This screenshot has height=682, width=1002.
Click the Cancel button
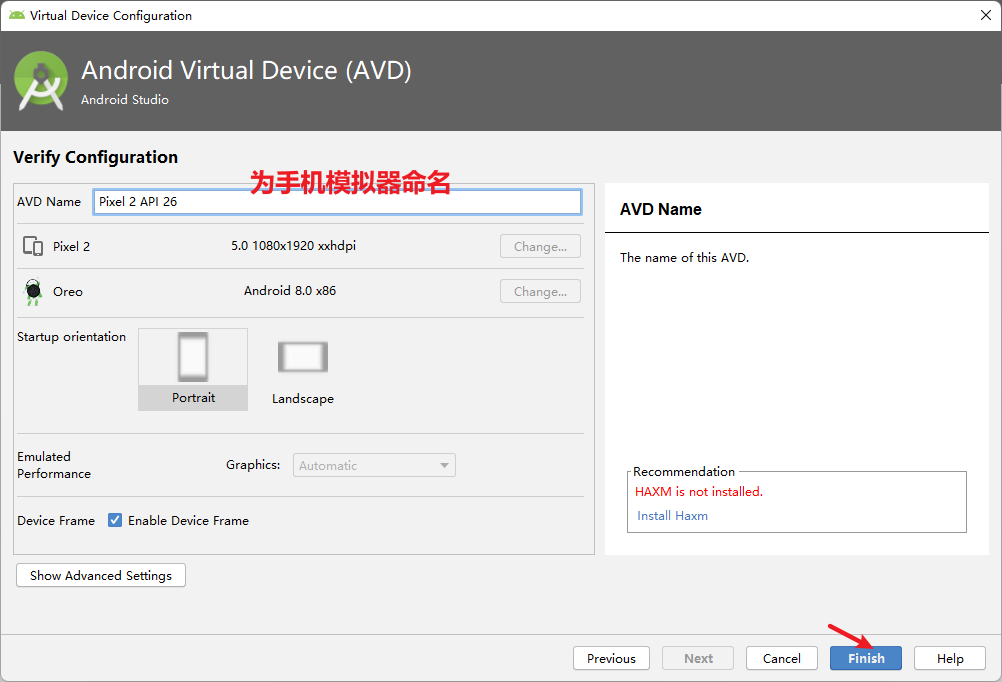781,658
